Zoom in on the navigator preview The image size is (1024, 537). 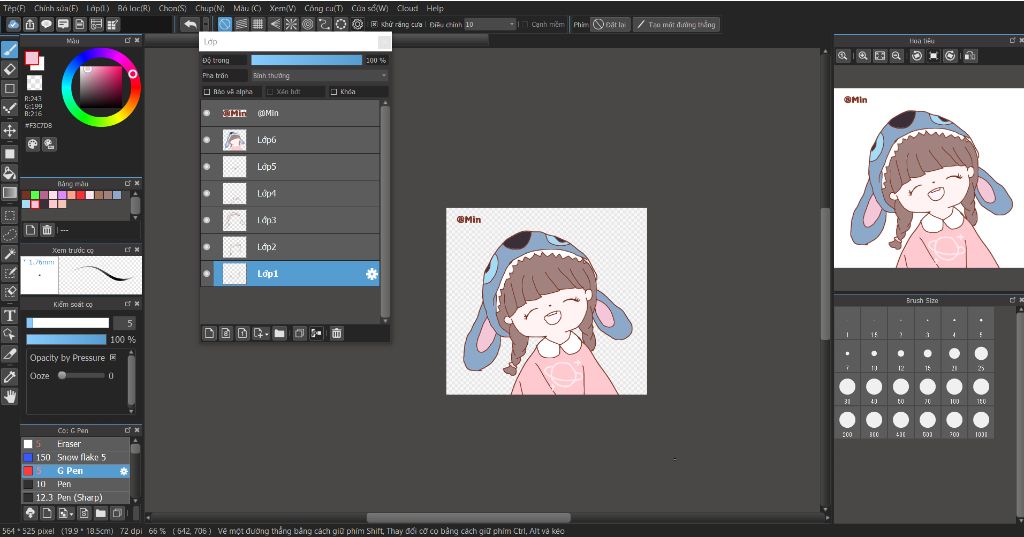pyautogui.click(x=863, y=56)
